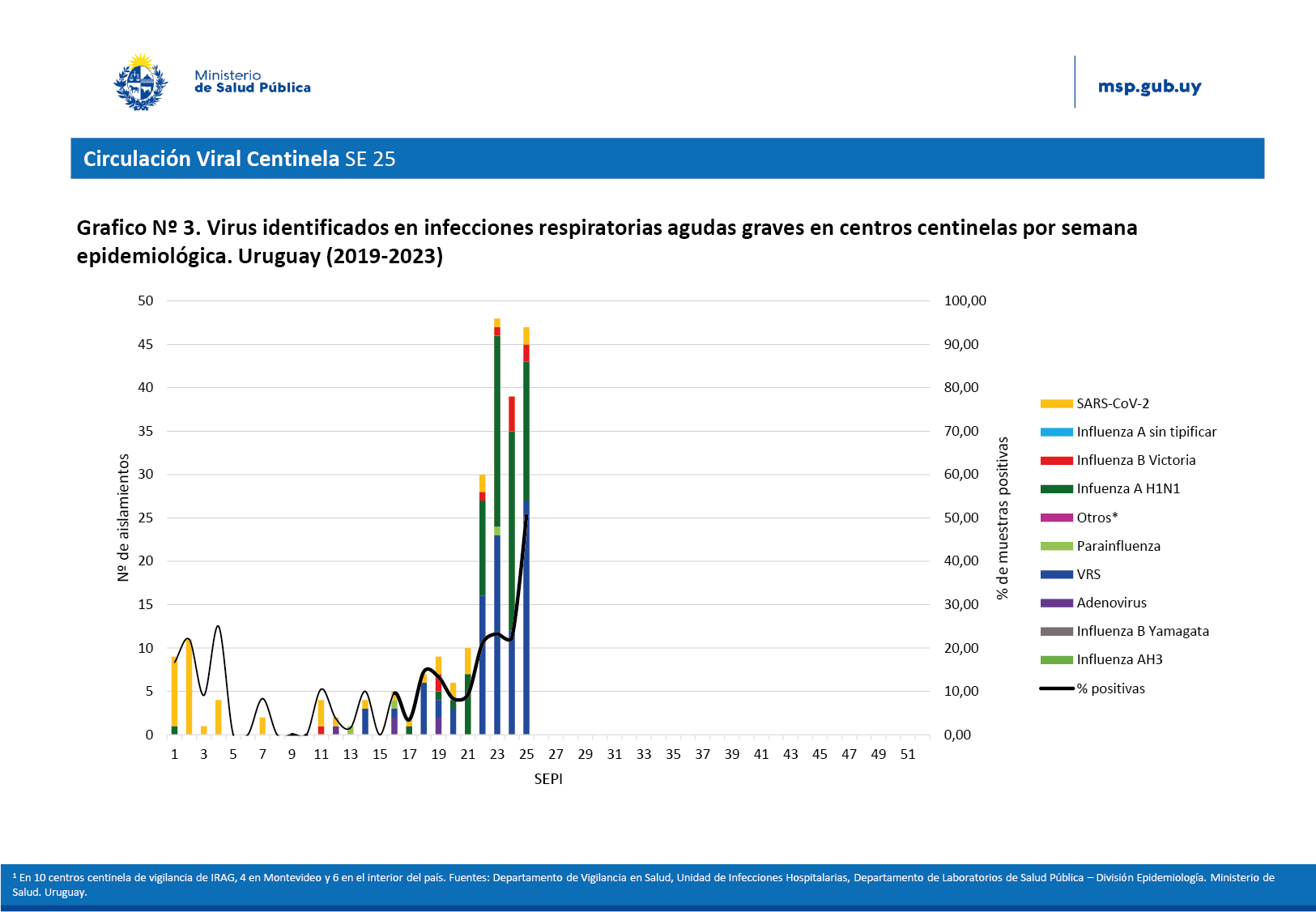
Task: Click the Parainfluenza legend color swatch
Action: click(x=1056, y=546)
